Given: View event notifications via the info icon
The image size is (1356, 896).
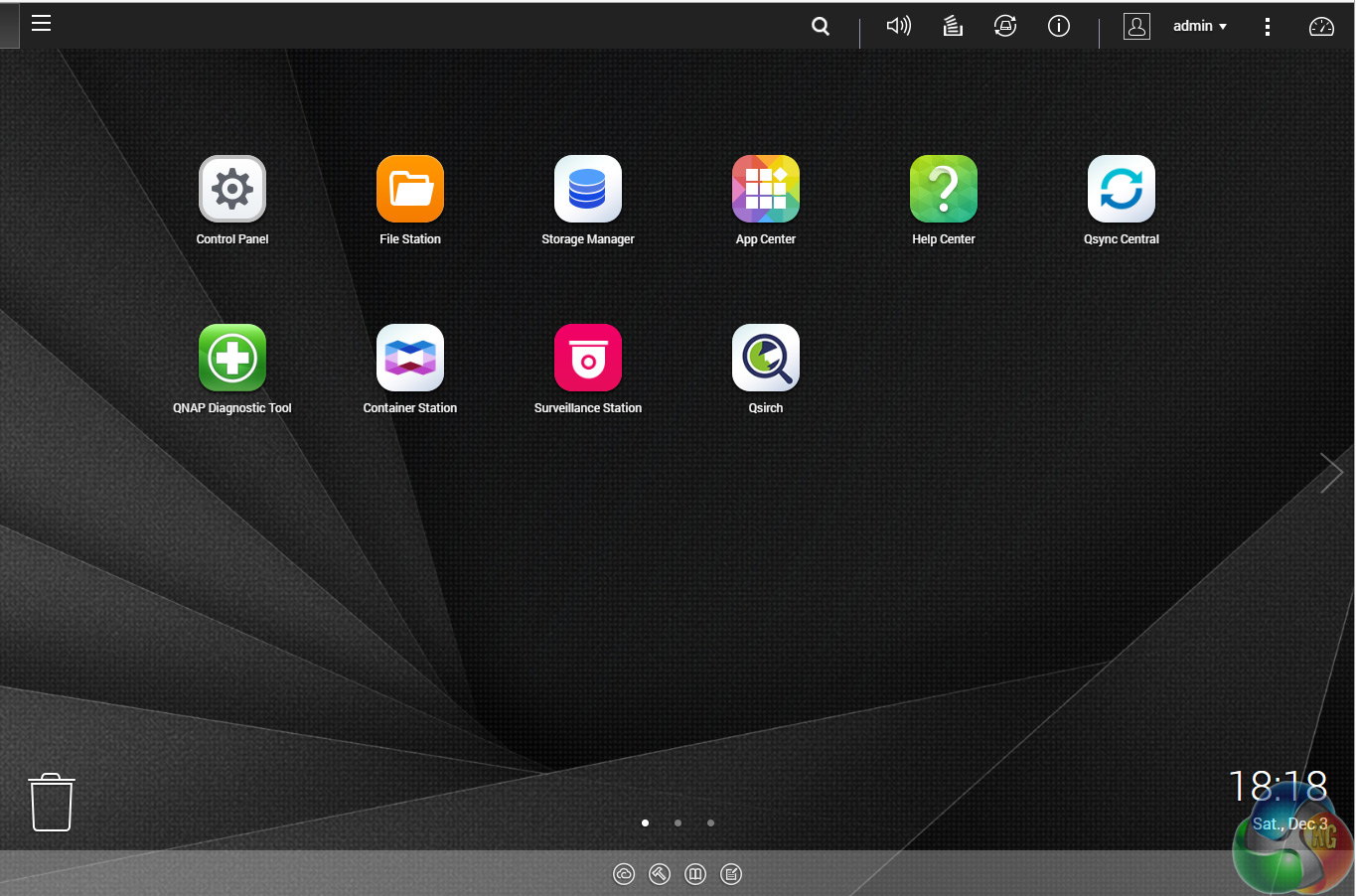Looking at the screenshot, I should click(x=1059, y=26).
